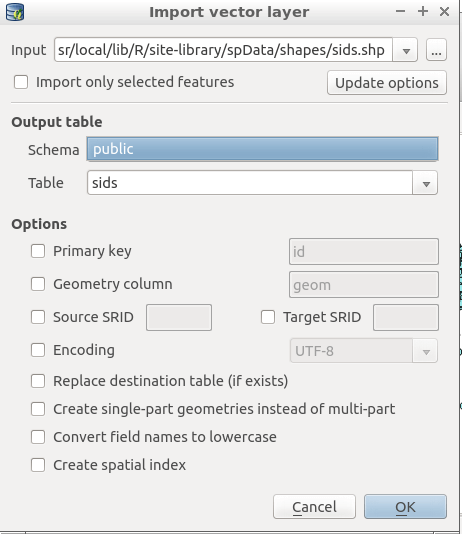Expand the Input layer dropdown arrow
This screenshot has height=534, width=462.
[x=405, y=50]
